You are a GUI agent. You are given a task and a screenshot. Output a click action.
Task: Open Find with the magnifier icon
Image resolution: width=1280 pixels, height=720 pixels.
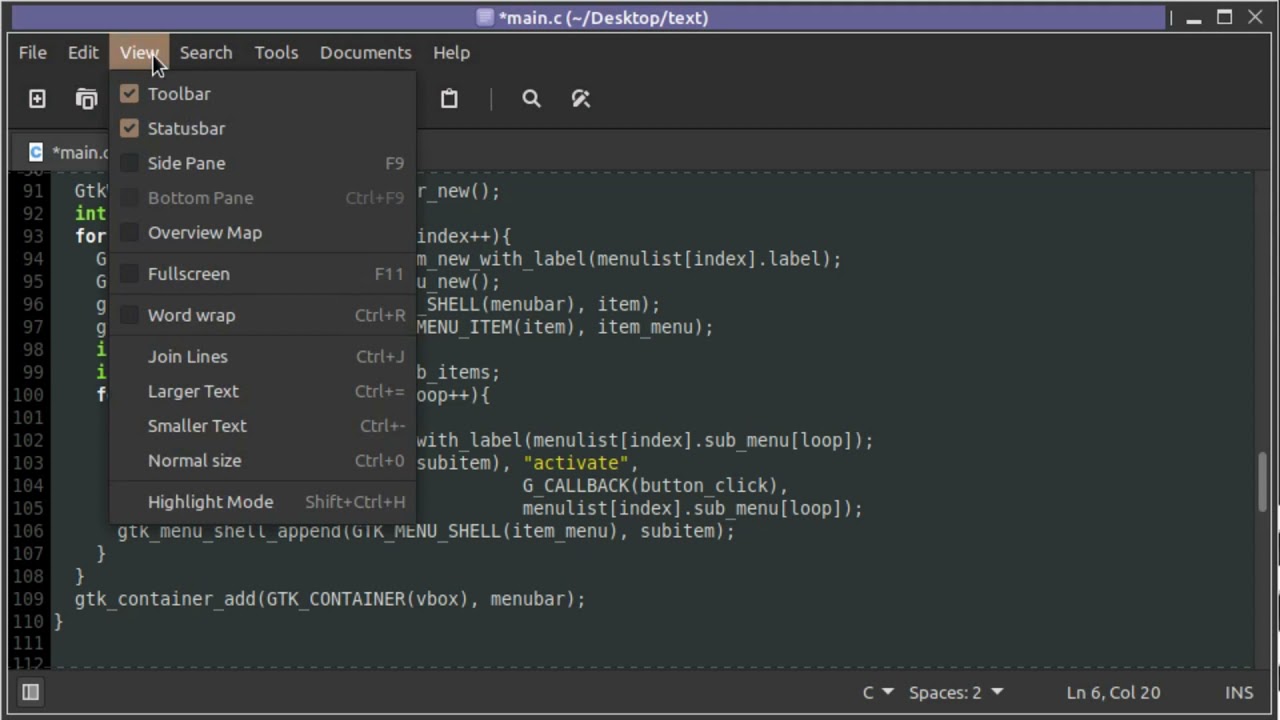(x=531, y=98)
